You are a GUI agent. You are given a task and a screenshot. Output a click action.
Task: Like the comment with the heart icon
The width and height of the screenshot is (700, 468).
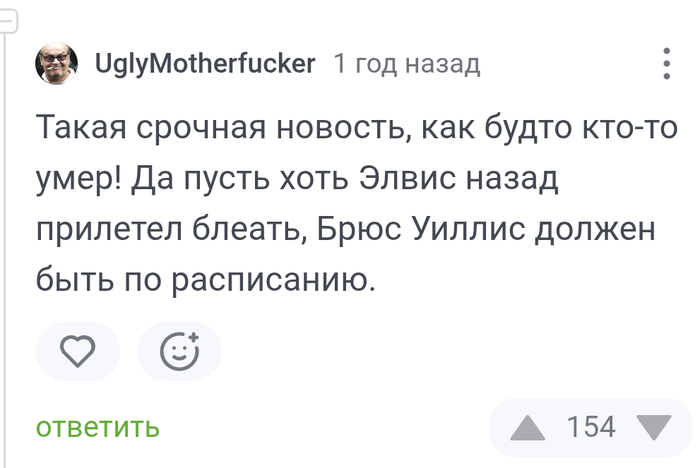tap(78, 351)
